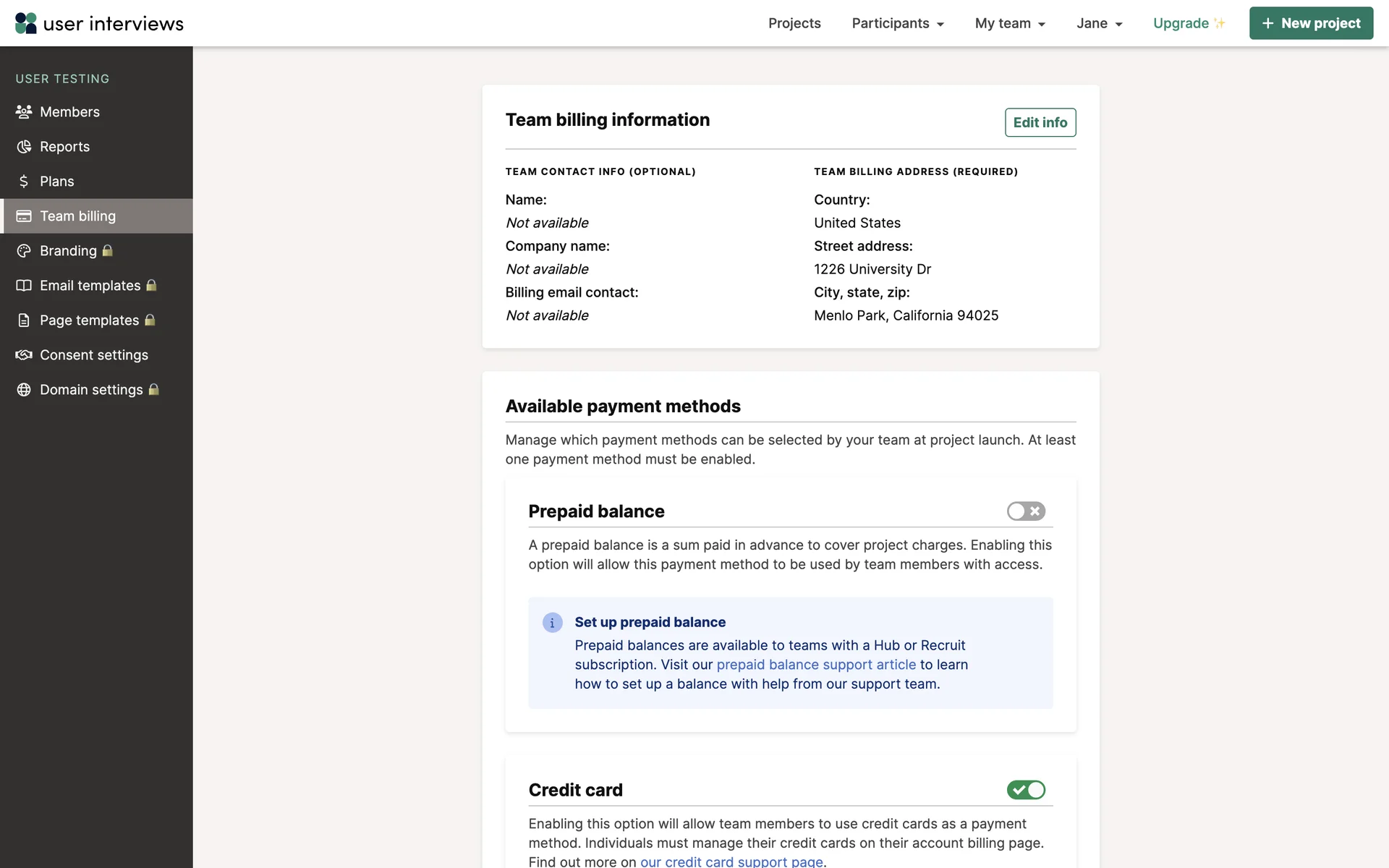This screenshot has height=868, width=1389.
Task: Click the Members people icon in sidebar
Action: pos(24,112)
